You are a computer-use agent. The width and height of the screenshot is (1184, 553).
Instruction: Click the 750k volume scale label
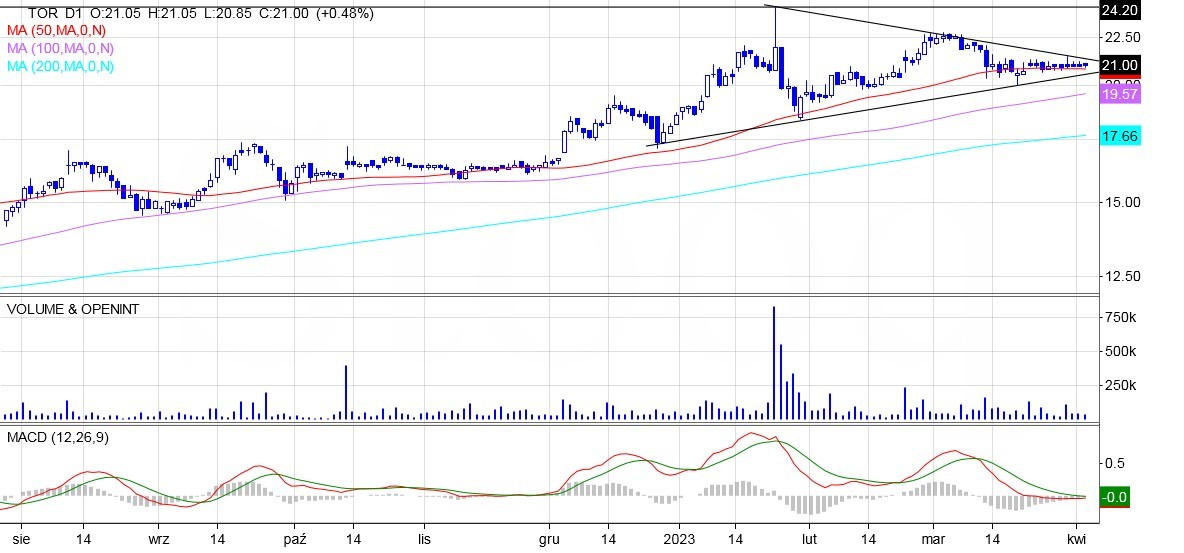point(1120,318)
